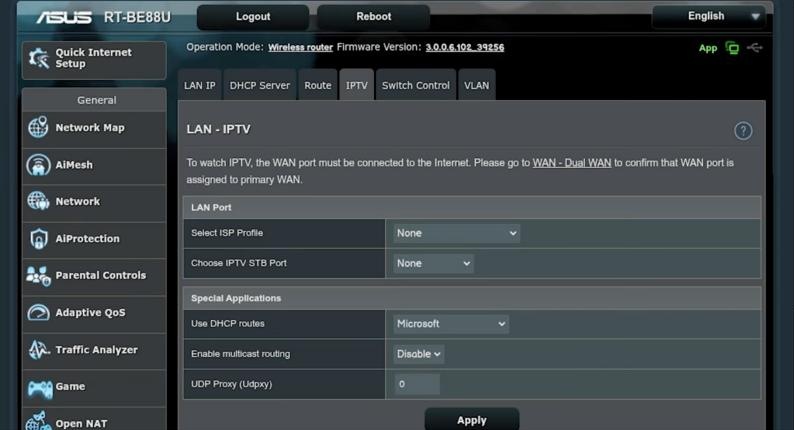This screenshot has height=430, width=794.
Task: Click the firmware version 3.0.0.6.102_39256 link
Action: 465,48
